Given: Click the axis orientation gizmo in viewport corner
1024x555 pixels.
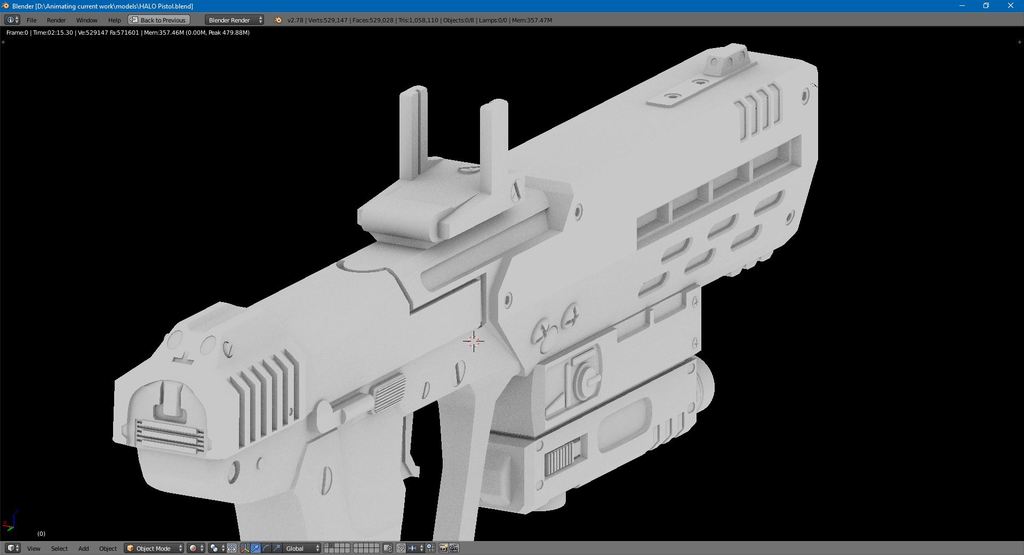Looking at the screenshot, I should pos(9,523).
